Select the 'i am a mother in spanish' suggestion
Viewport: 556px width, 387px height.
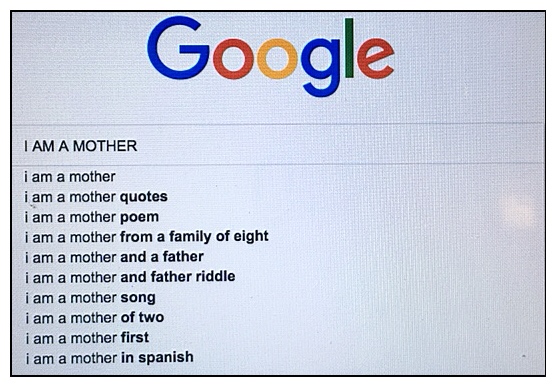click(x=109, y=358)
